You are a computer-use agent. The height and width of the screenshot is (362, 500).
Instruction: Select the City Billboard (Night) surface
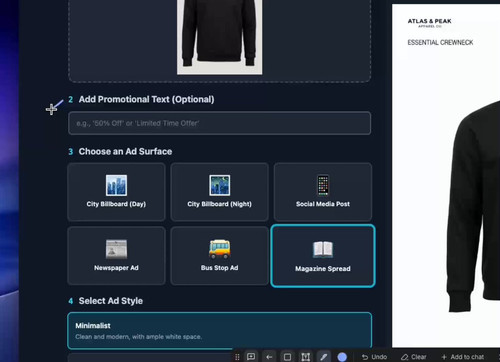[219, 192]
